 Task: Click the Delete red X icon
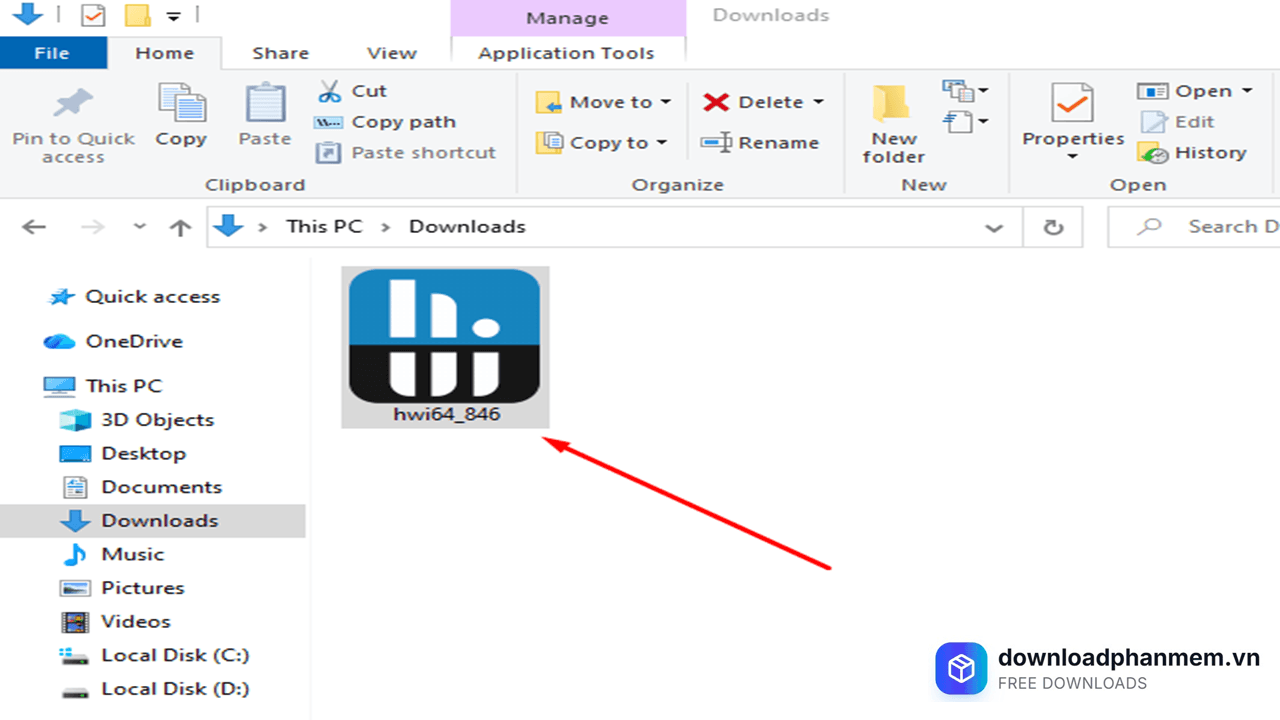click(716, 102)
